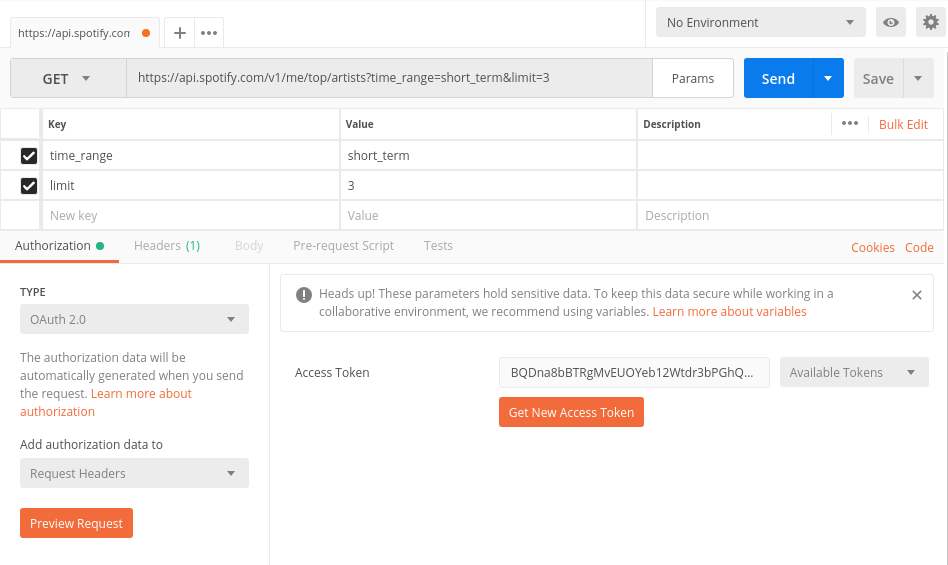Screen dimensions: 948x565
Task: Click the short_term value cell
Action: [x=489, y=155]
